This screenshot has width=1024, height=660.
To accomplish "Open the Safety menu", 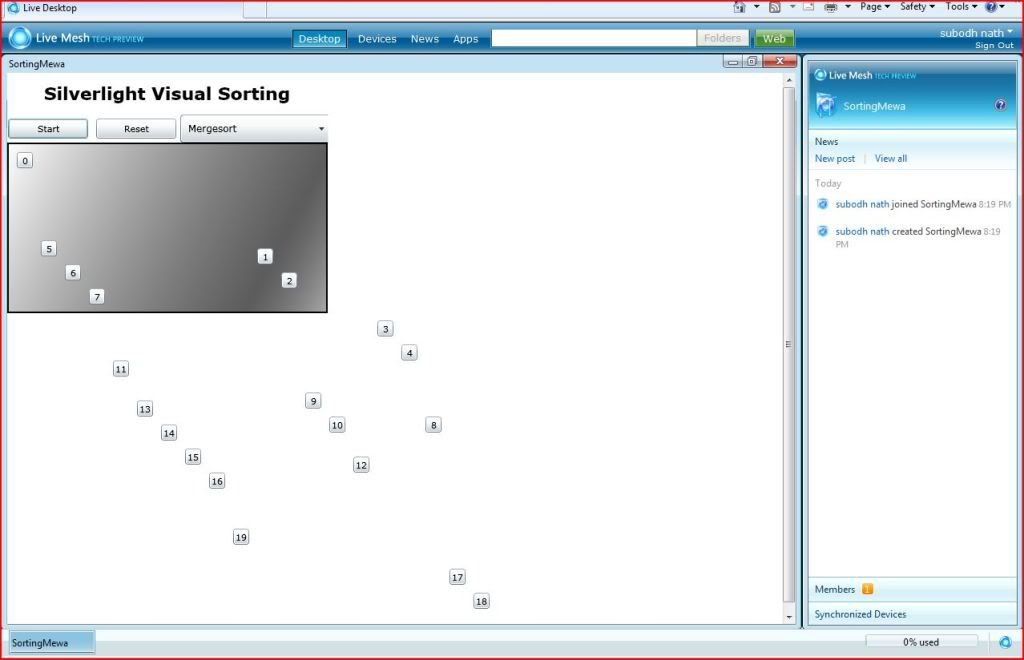I will (x=917, y=7).
